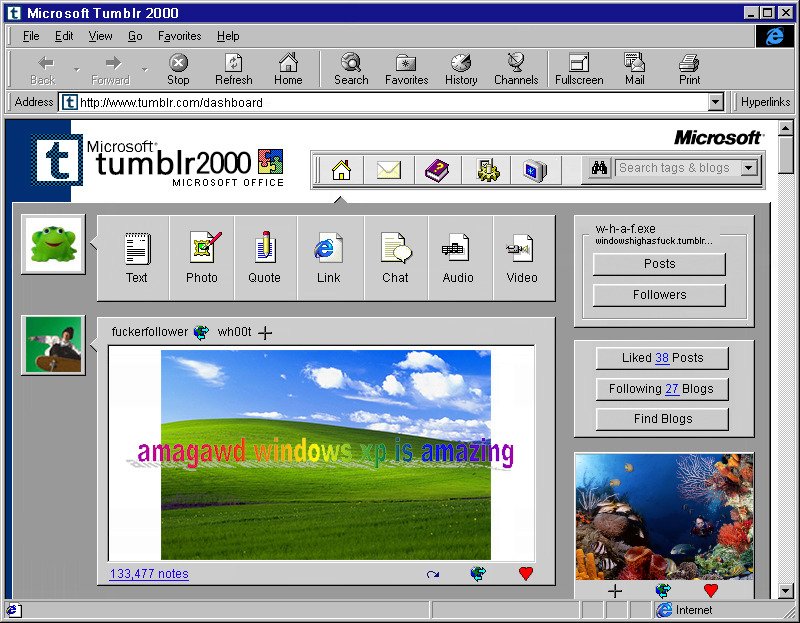Open the Favorites folder toolbar button
The width and height of the screenshot is (800, 623).
(406, 69)
